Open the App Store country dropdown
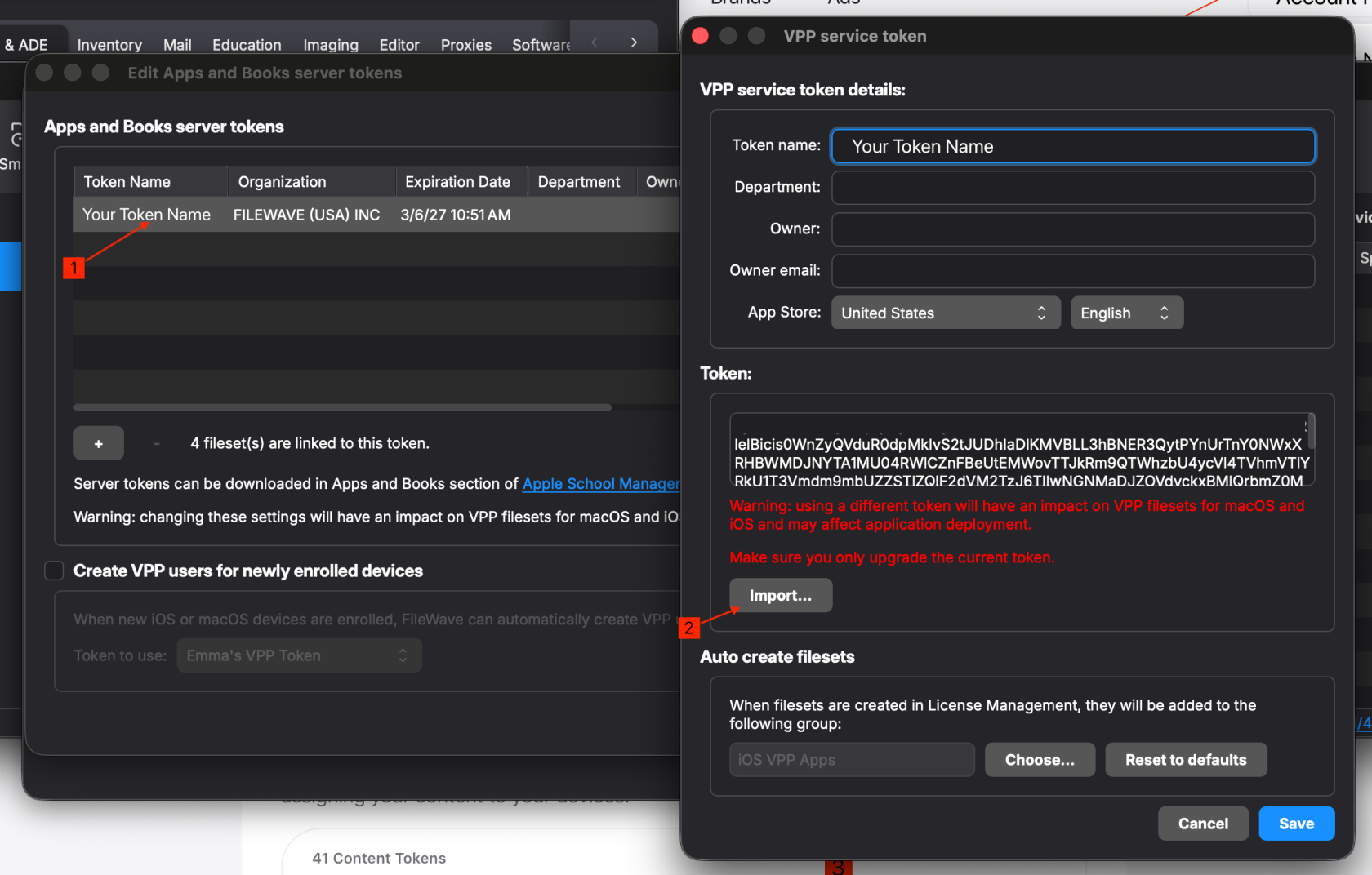This screenshot has height=875, width=1372. 945,313
